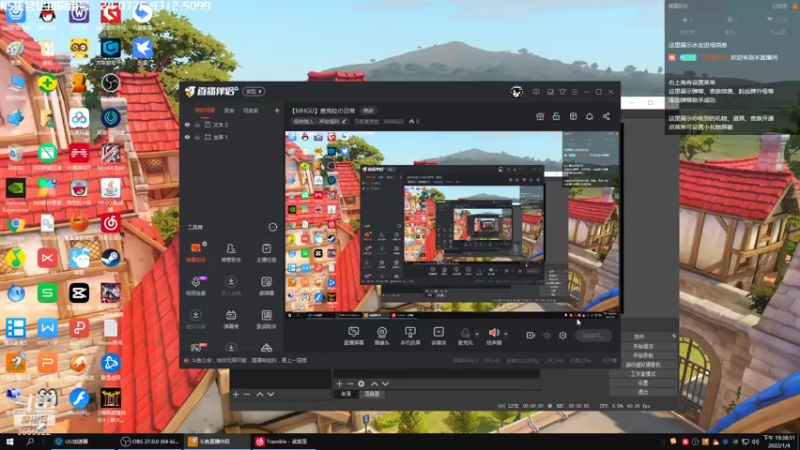800x450 pixels.
Task: Open the 歌词助手 tool
Action: [266, 319]
